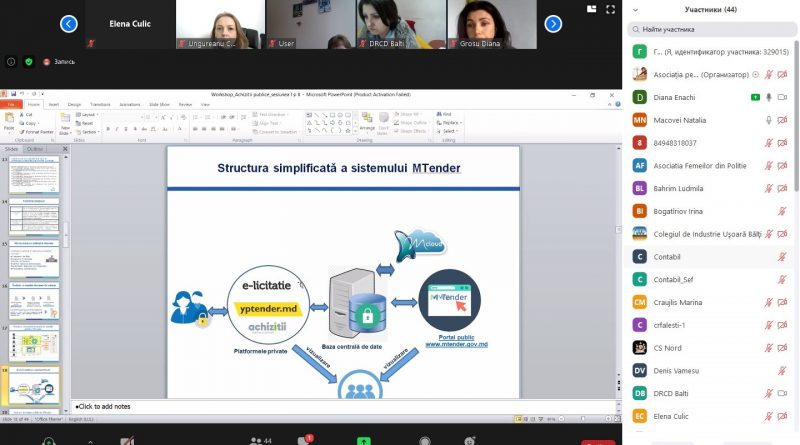Click the Запись recording indicator

59,62
